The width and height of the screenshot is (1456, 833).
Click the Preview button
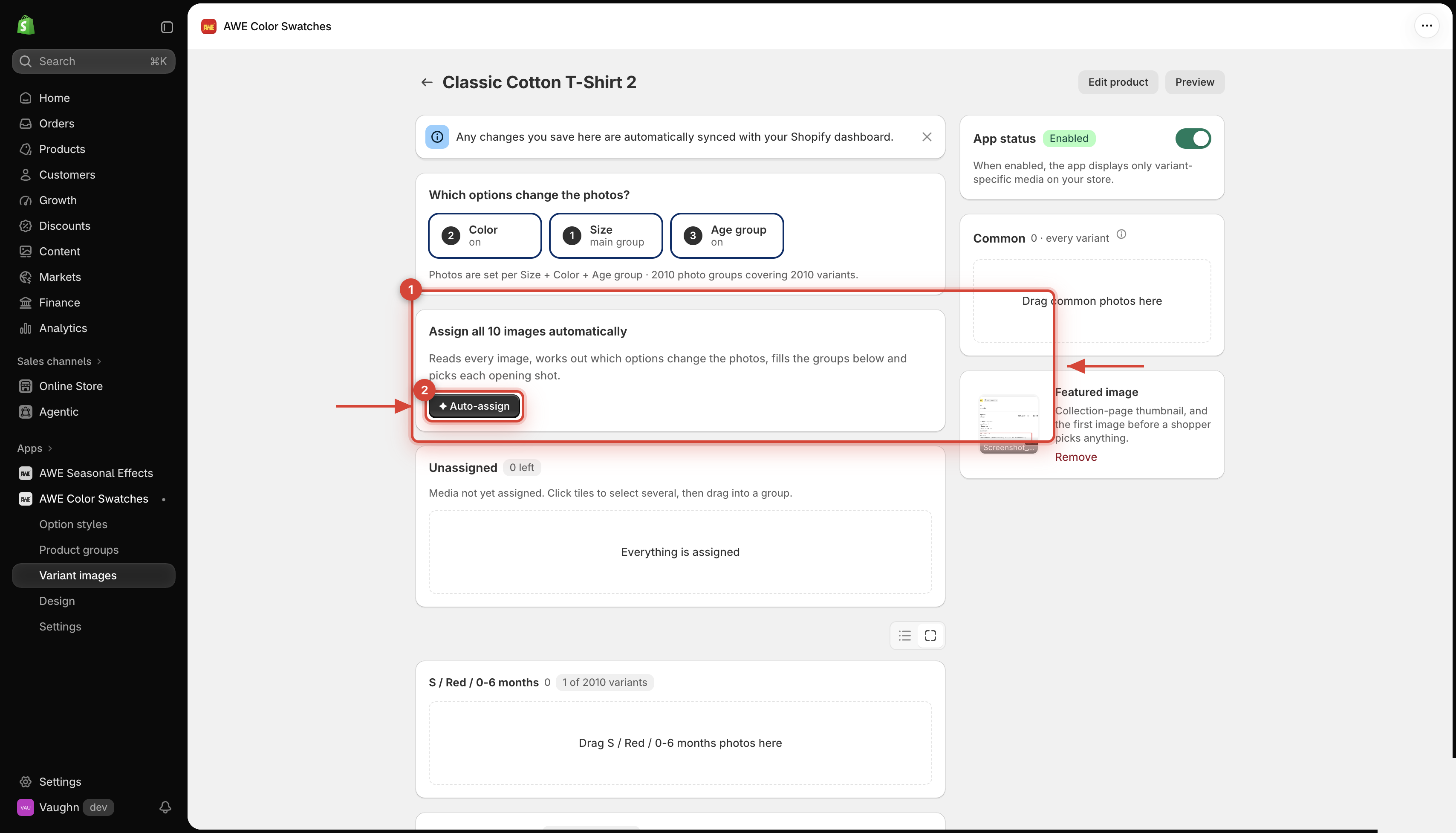[1194, 82]
